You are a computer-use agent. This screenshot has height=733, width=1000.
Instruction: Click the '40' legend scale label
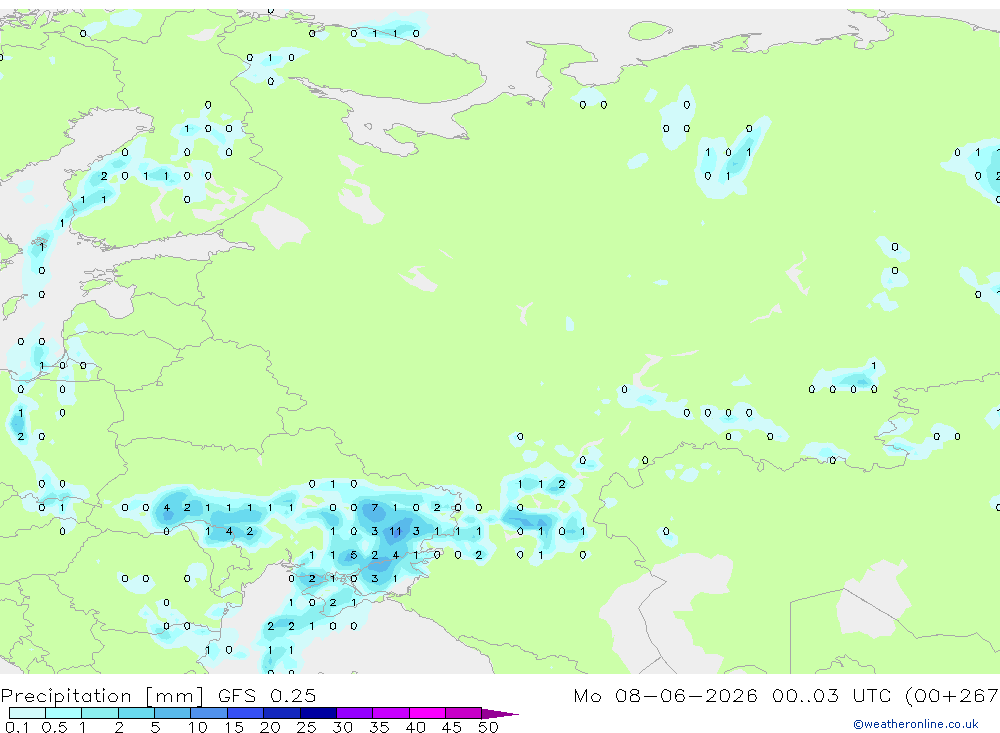(x=416, y=727)
